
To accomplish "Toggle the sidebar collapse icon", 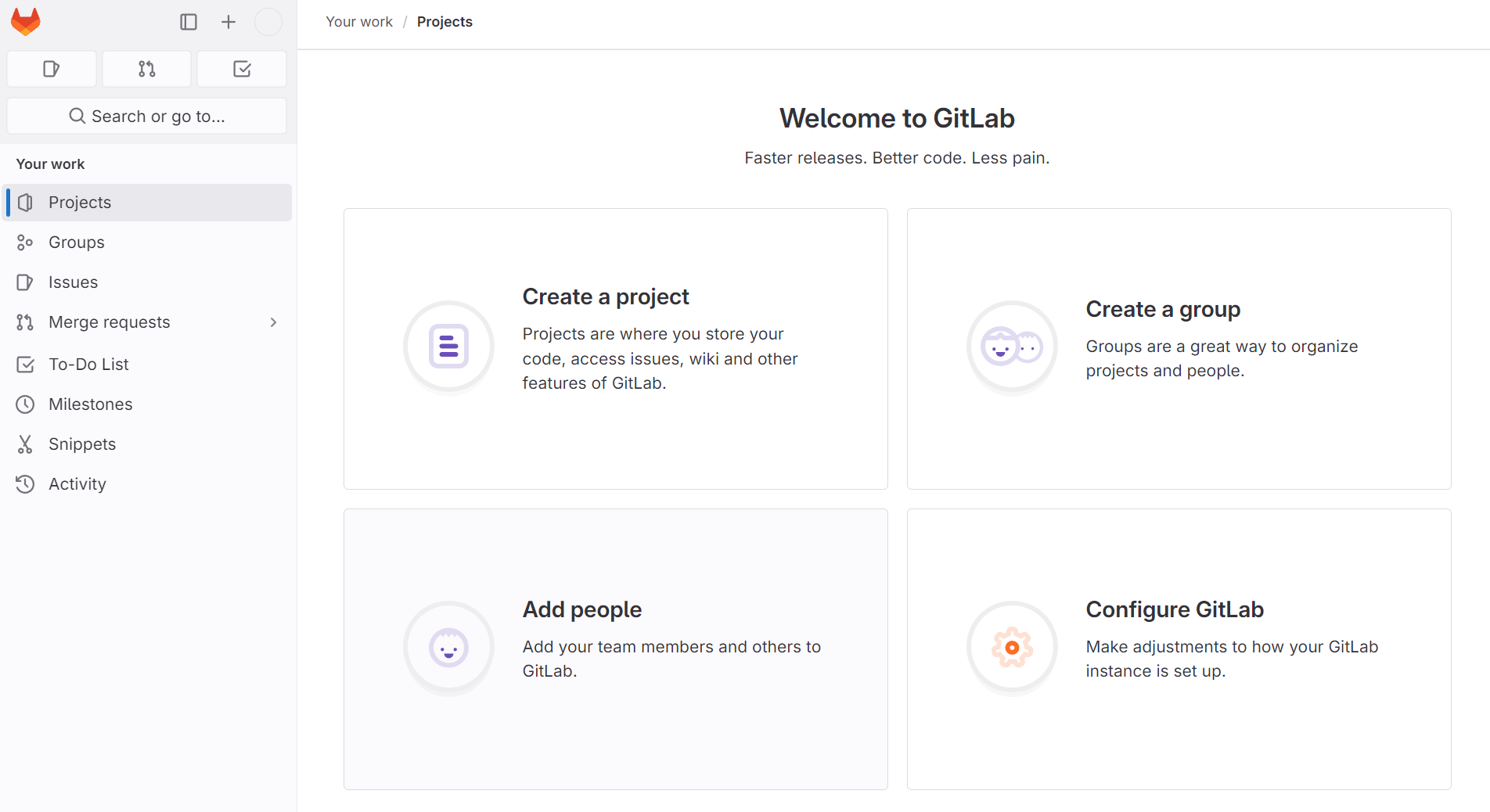I will (189, 22).
